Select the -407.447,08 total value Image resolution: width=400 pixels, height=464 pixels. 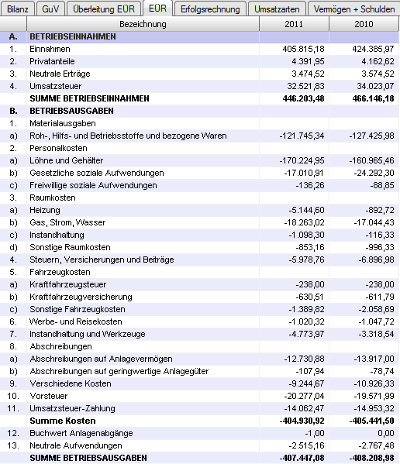(x=302, y=458)
